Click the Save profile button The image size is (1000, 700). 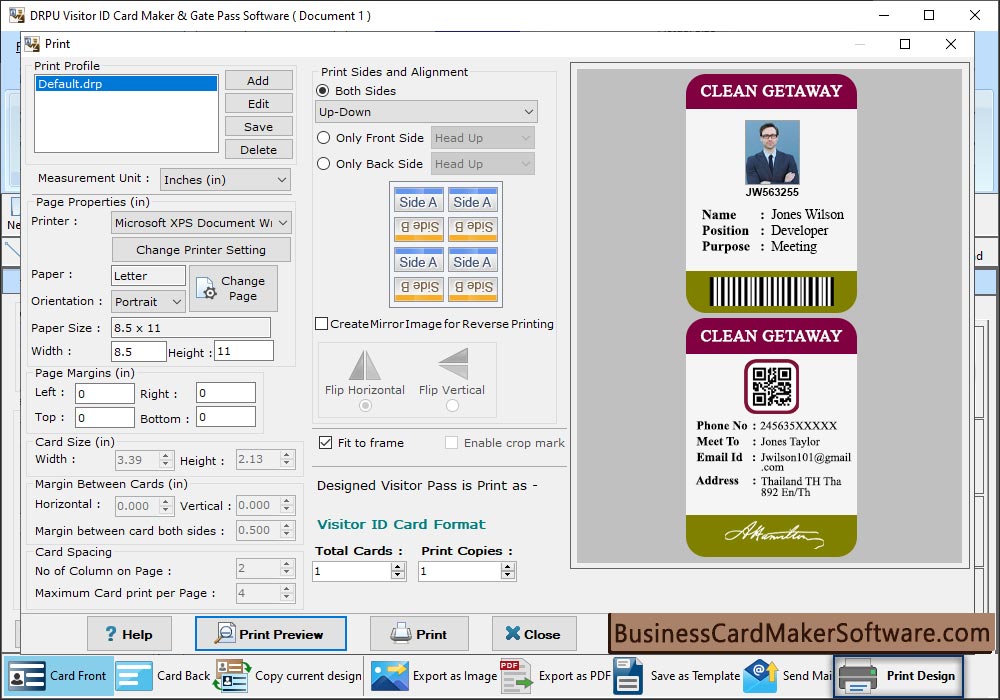pos(258,126)
